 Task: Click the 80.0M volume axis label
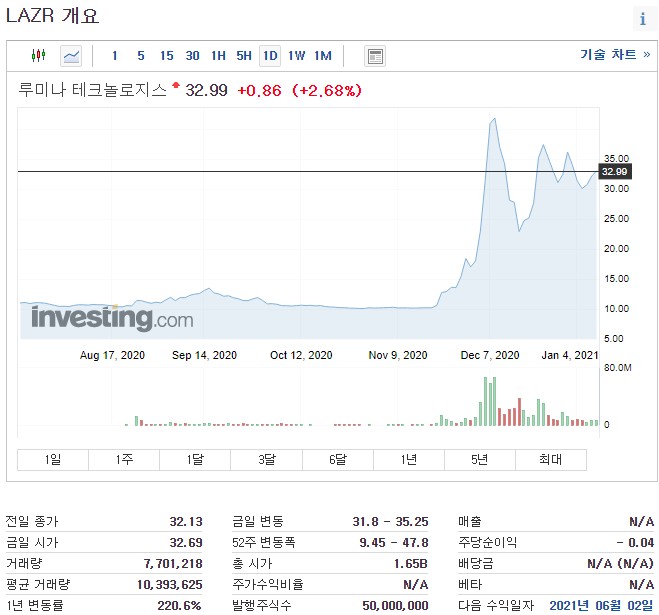[617, 368]
